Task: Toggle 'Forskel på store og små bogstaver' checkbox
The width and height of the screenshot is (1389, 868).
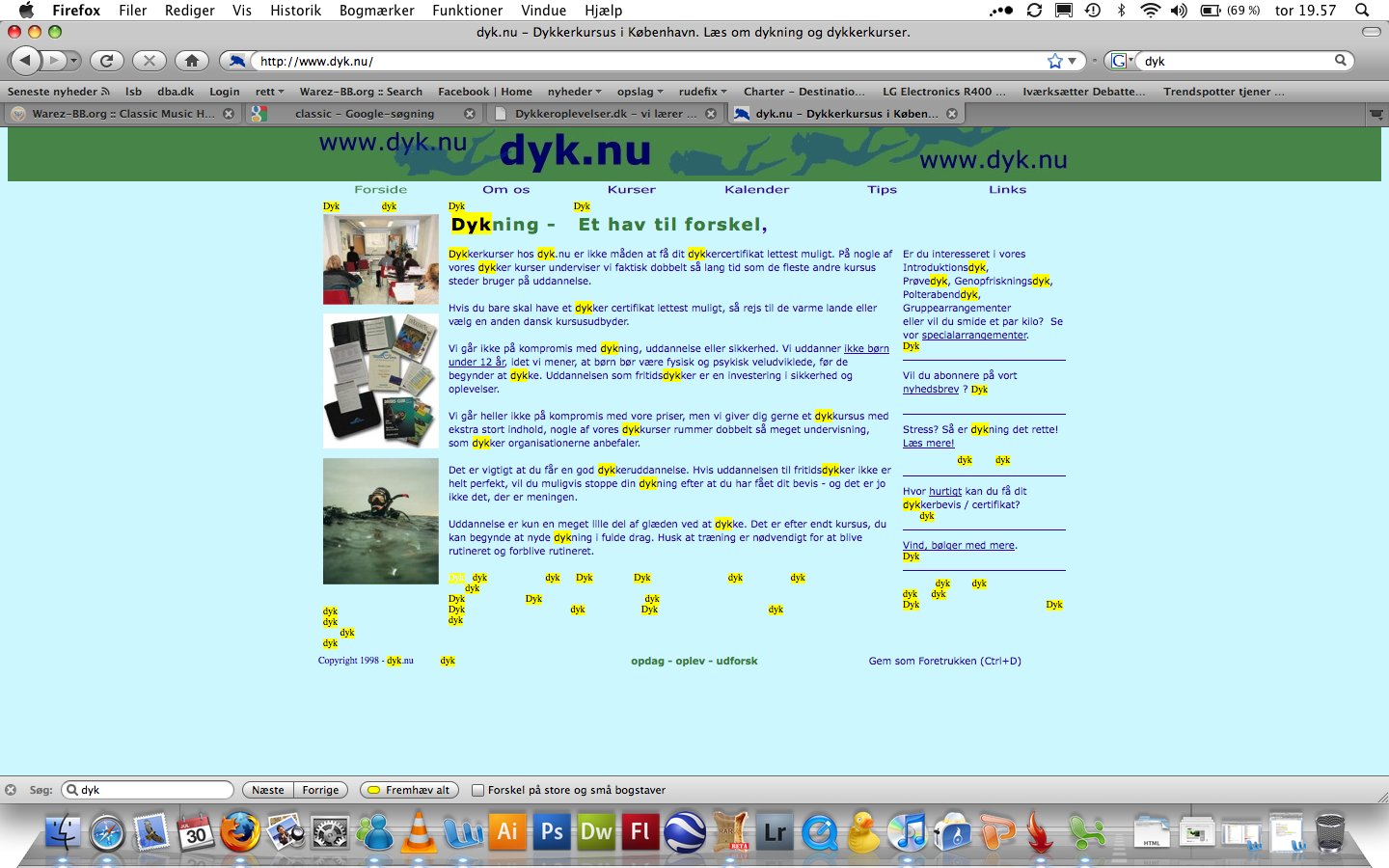Action: click(x=477, y=790)
